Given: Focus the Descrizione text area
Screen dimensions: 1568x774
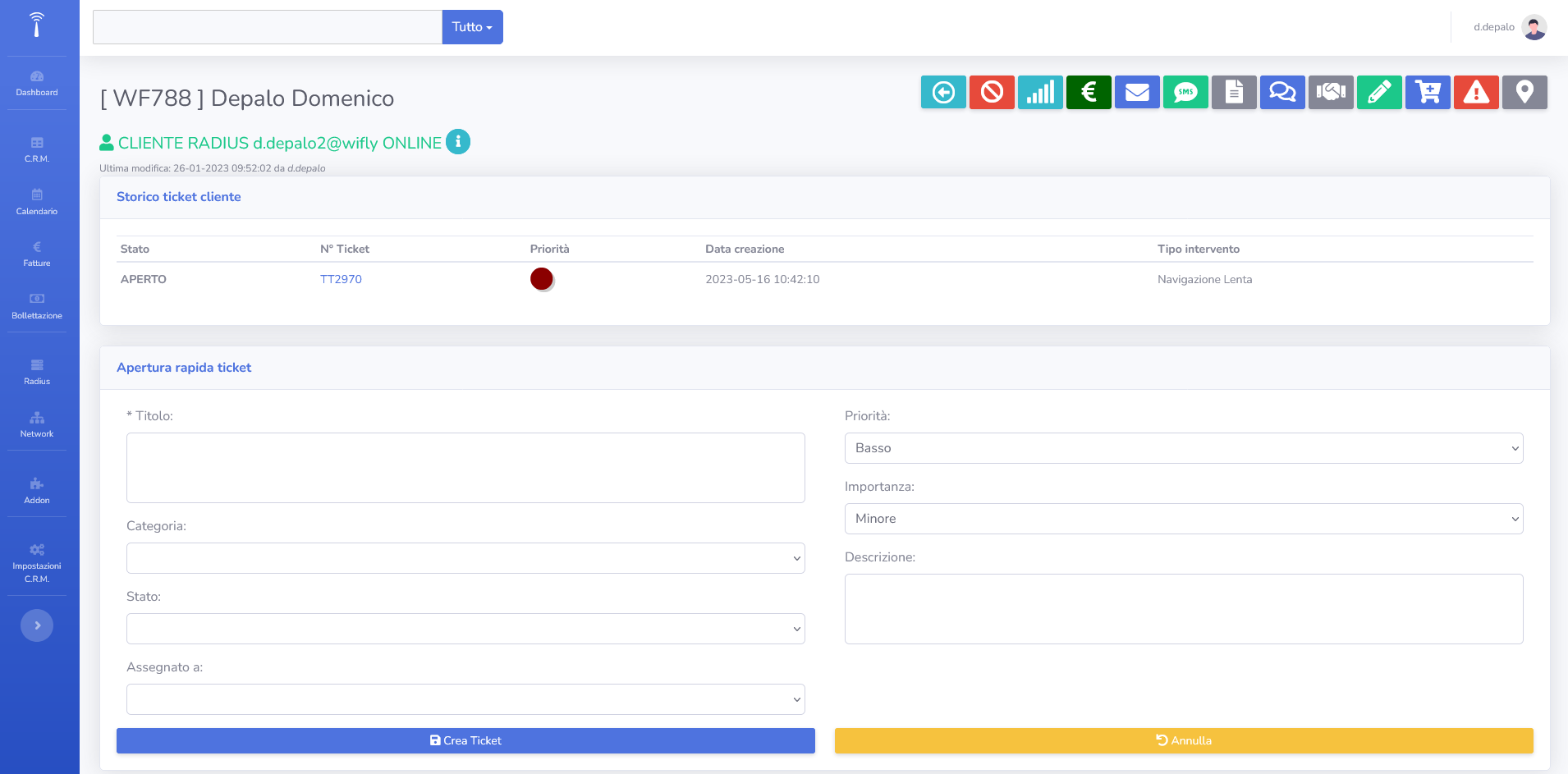Looking at the screenshot, I should point(1184,609).
